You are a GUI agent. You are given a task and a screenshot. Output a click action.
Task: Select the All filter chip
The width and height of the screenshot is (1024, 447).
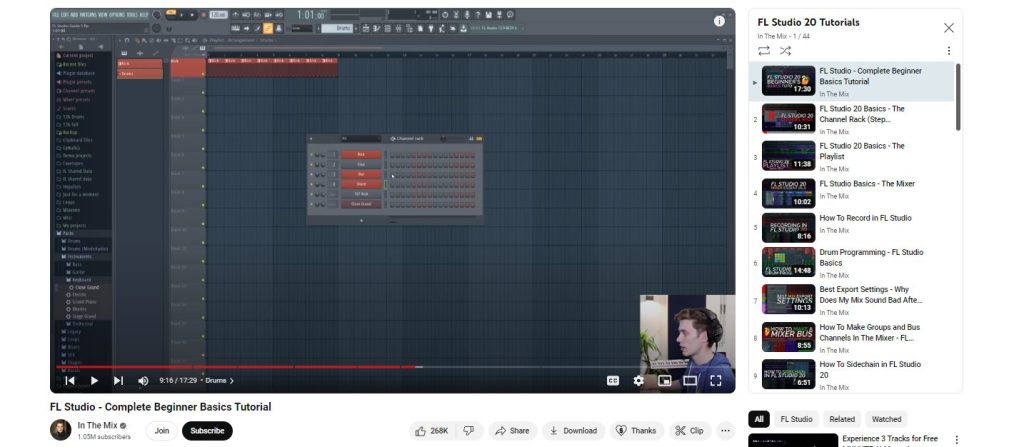click(x=759, y=419)
